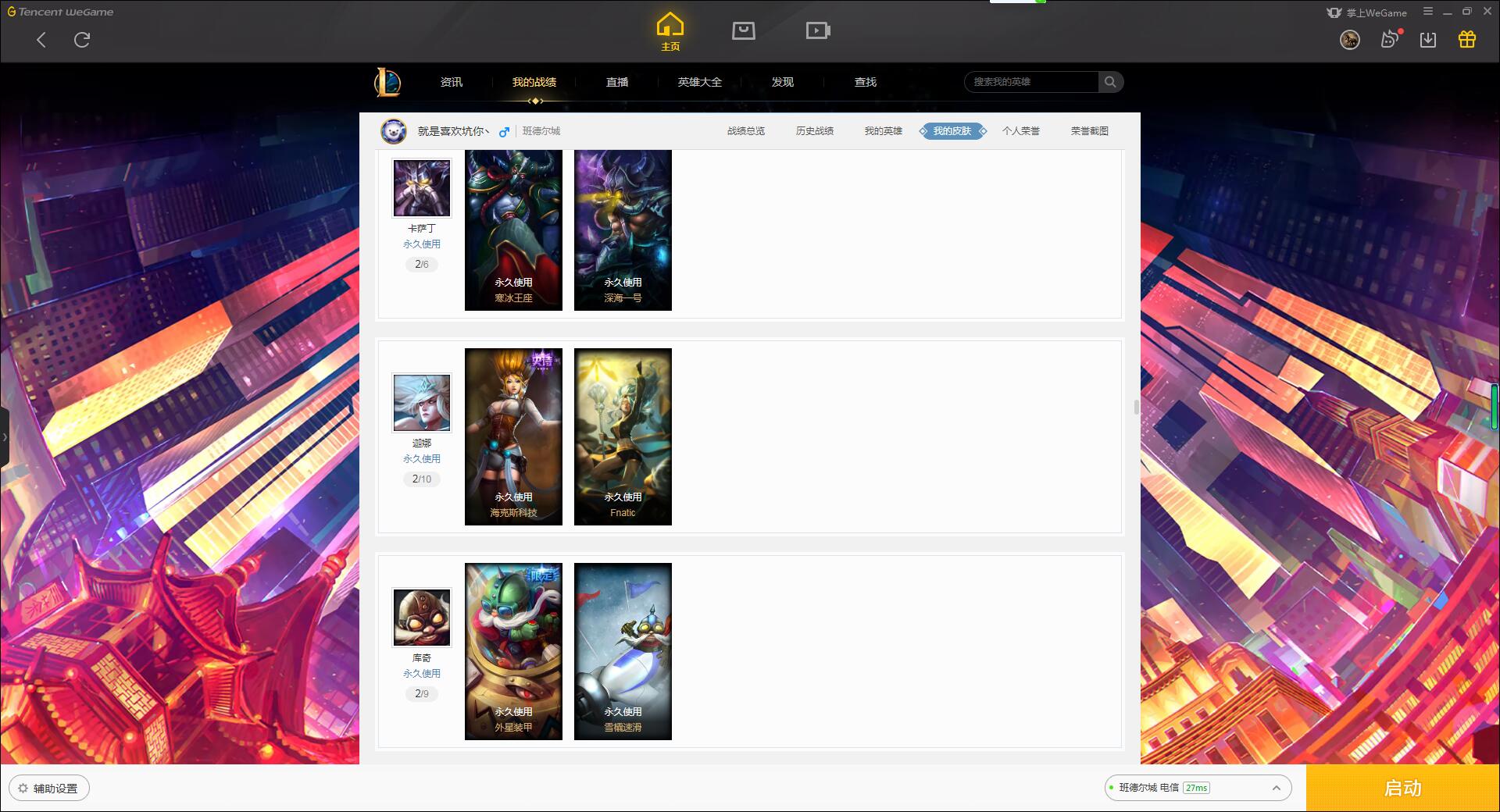Refresh the page with reload icon
1500x812 pixels.
[82, 40]
